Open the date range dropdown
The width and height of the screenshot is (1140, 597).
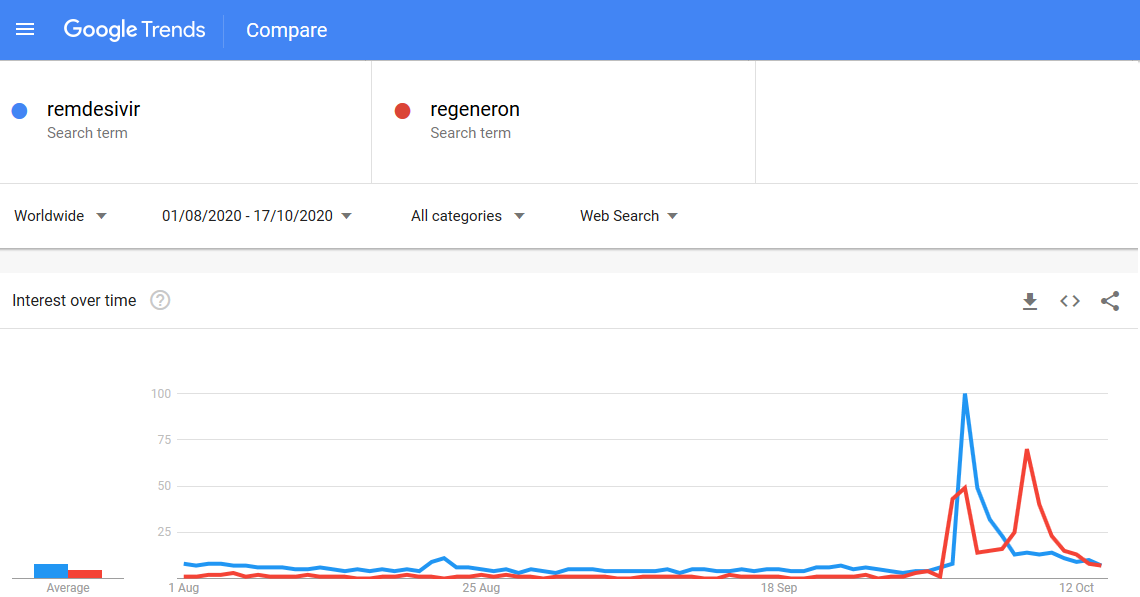pos(257,216)
